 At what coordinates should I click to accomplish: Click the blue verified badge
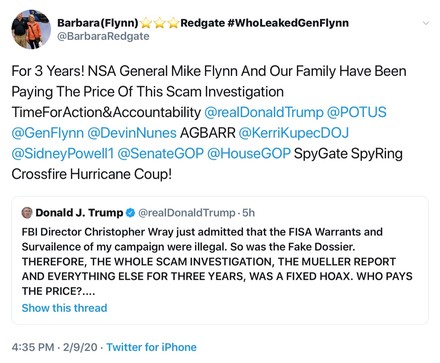point(130,213)
